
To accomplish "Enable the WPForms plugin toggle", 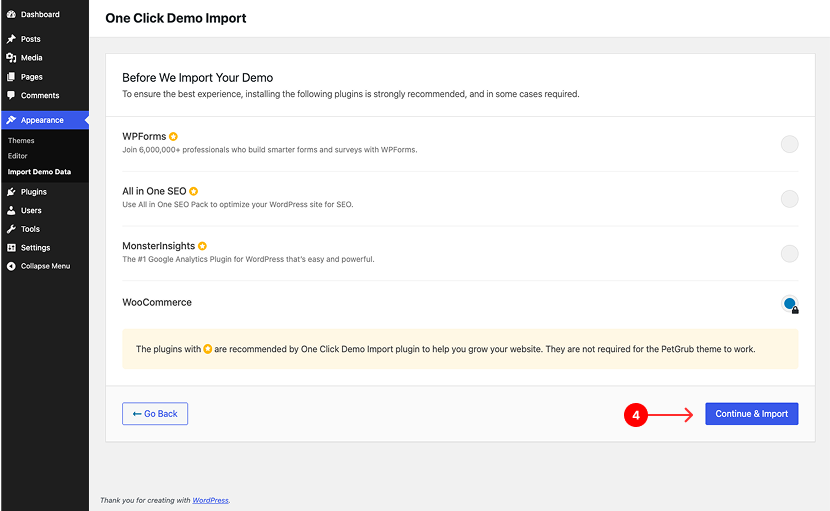I will pyautogui.click(x=789, y=144).
